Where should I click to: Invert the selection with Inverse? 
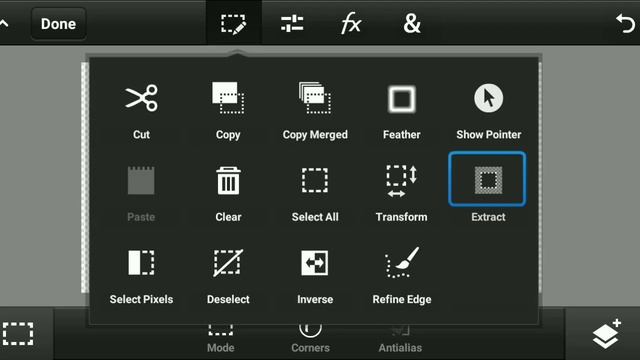click(315, 276)
